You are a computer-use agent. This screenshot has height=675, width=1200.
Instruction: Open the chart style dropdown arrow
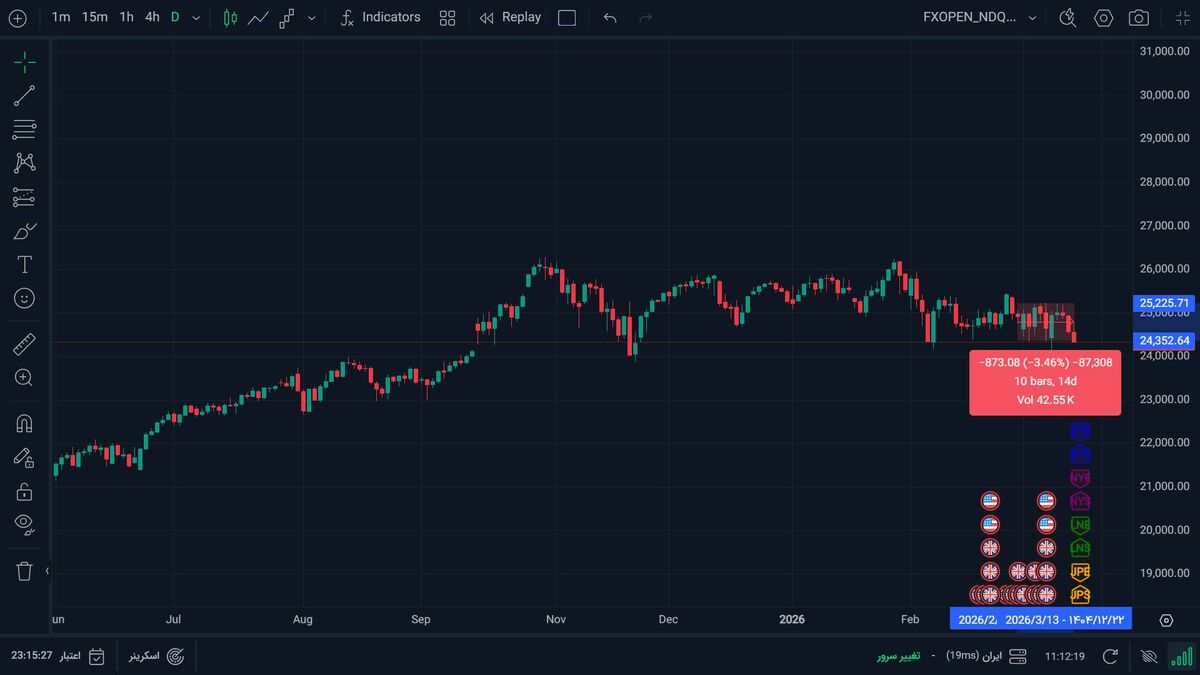click(x=312, y=18)
